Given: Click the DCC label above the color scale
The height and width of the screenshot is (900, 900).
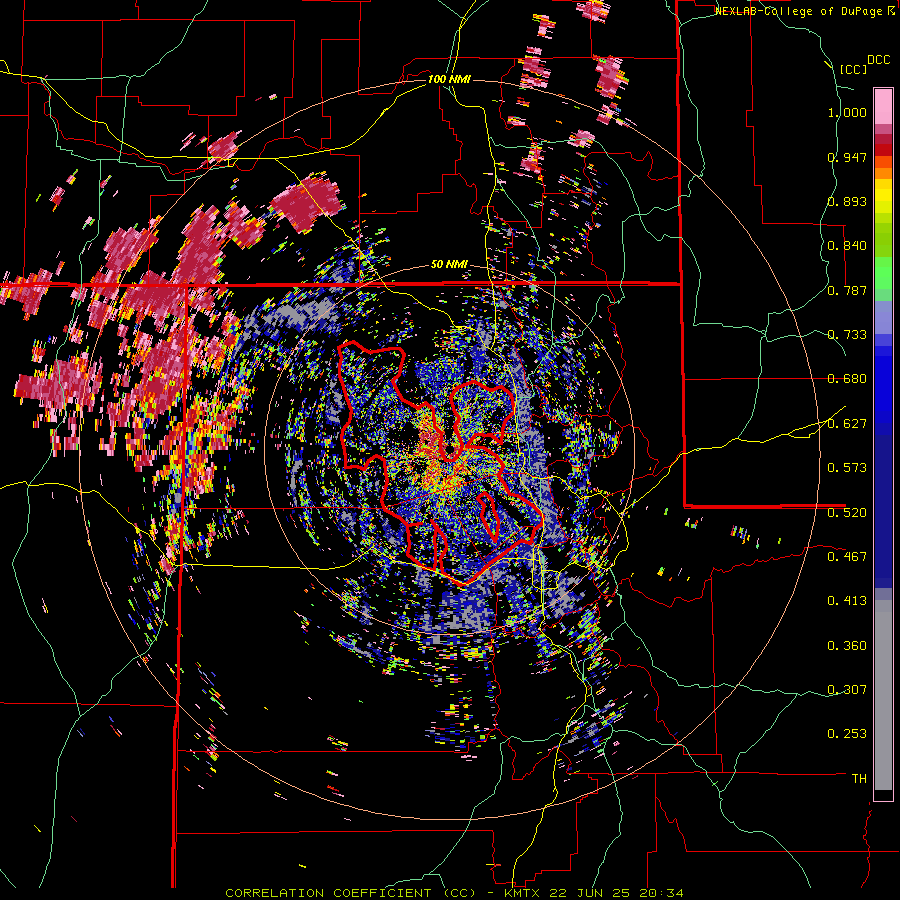Looking at the screenshot, I should [x=878, y=60].
